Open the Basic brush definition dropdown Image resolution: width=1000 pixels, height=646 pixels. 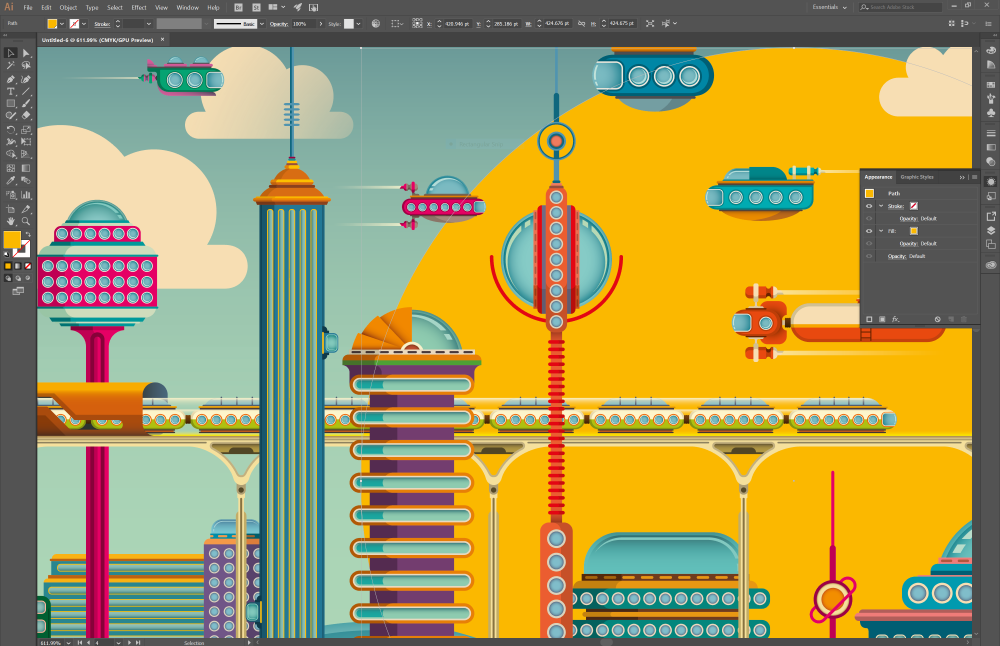tap(261, 24)
